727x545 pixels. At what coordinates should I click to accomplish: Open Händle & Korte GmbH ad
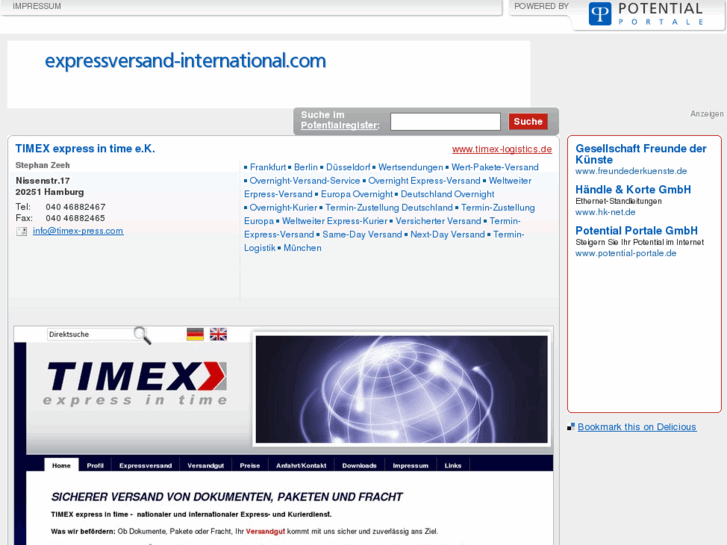click(x=633, y=190)
